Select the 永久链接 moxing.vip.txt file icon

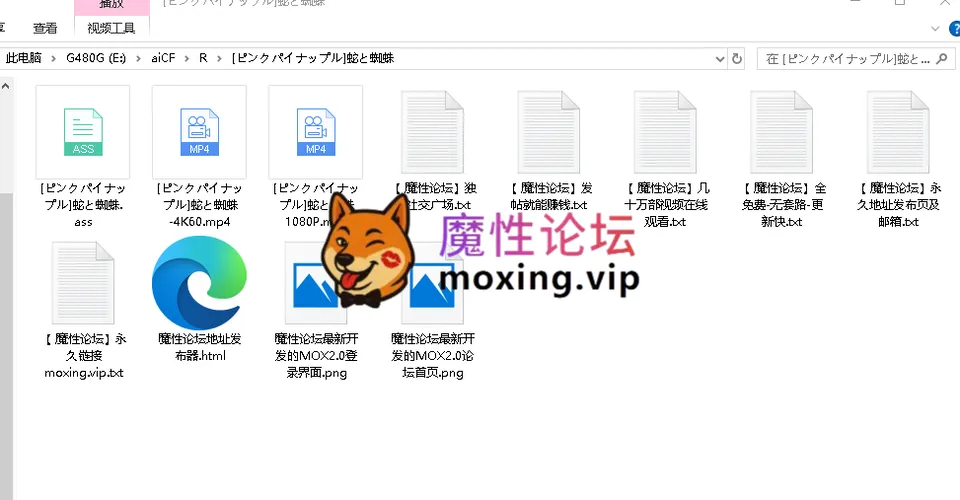tap(83, 283)
